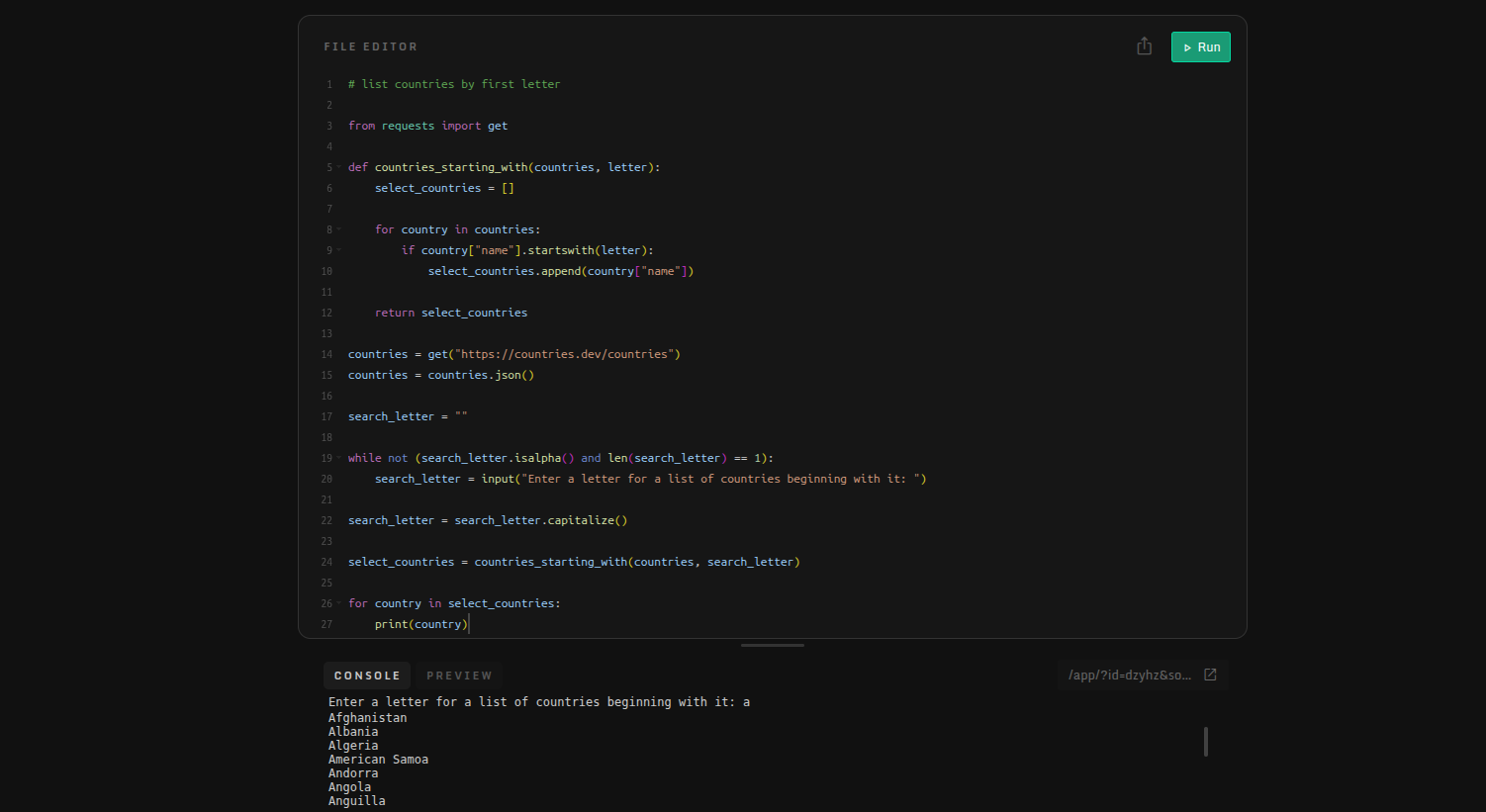This screenshot has height=812, width=1486.
Task: Click the input prompt string on line 20
Action: (x=720, y=479)
